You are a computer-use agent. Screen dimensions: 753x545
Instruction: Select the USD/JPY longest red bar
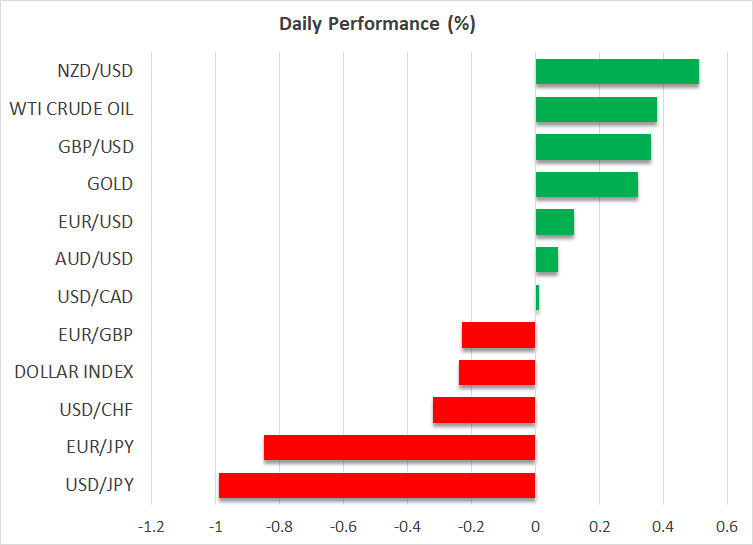tap(377, 485)
